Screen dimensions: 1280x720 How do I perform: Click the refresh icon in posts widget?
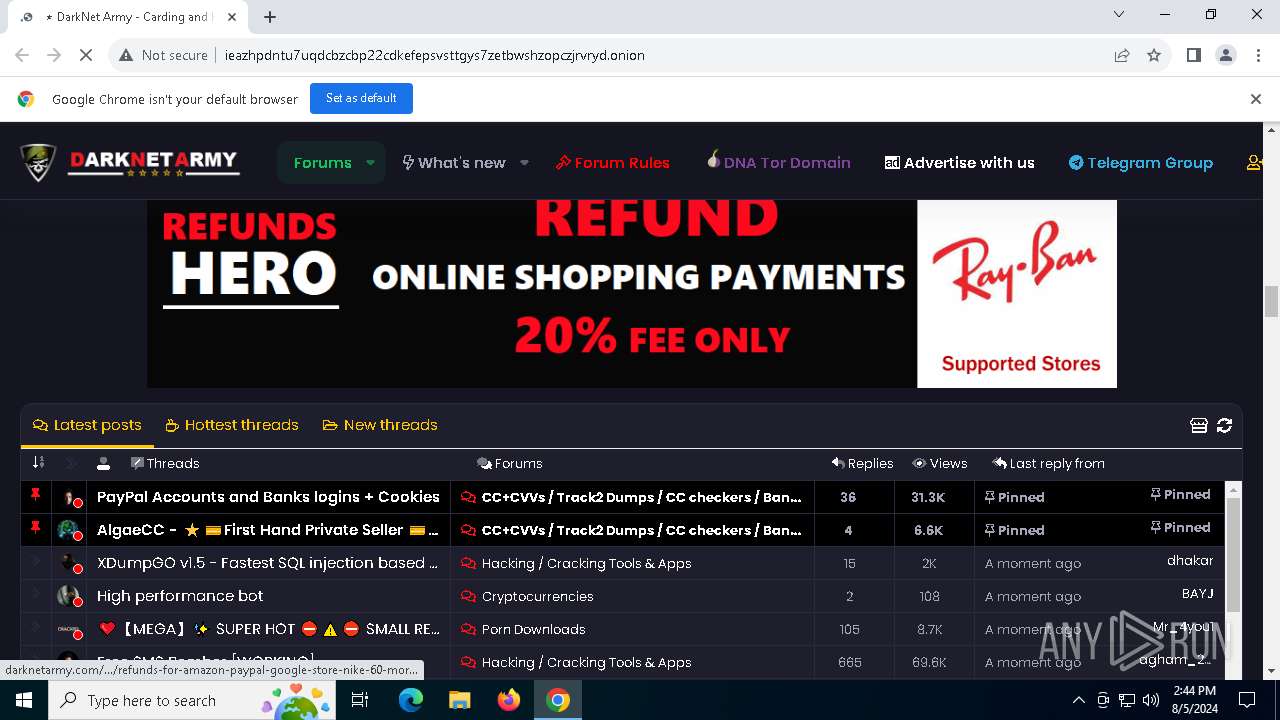(1224, 426)
